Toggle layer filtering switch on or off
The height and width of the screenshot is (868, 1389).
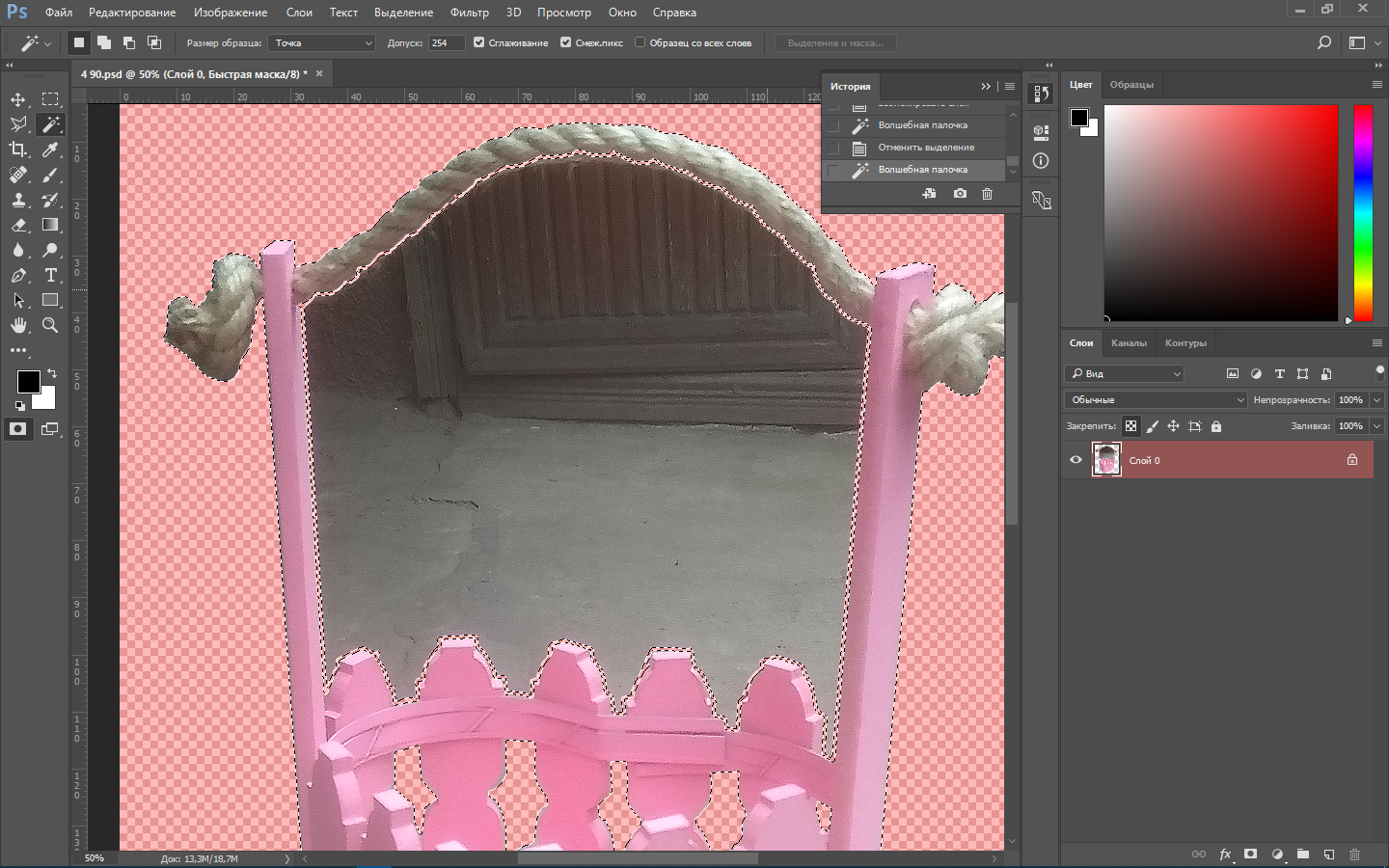tap(1379, 372)
